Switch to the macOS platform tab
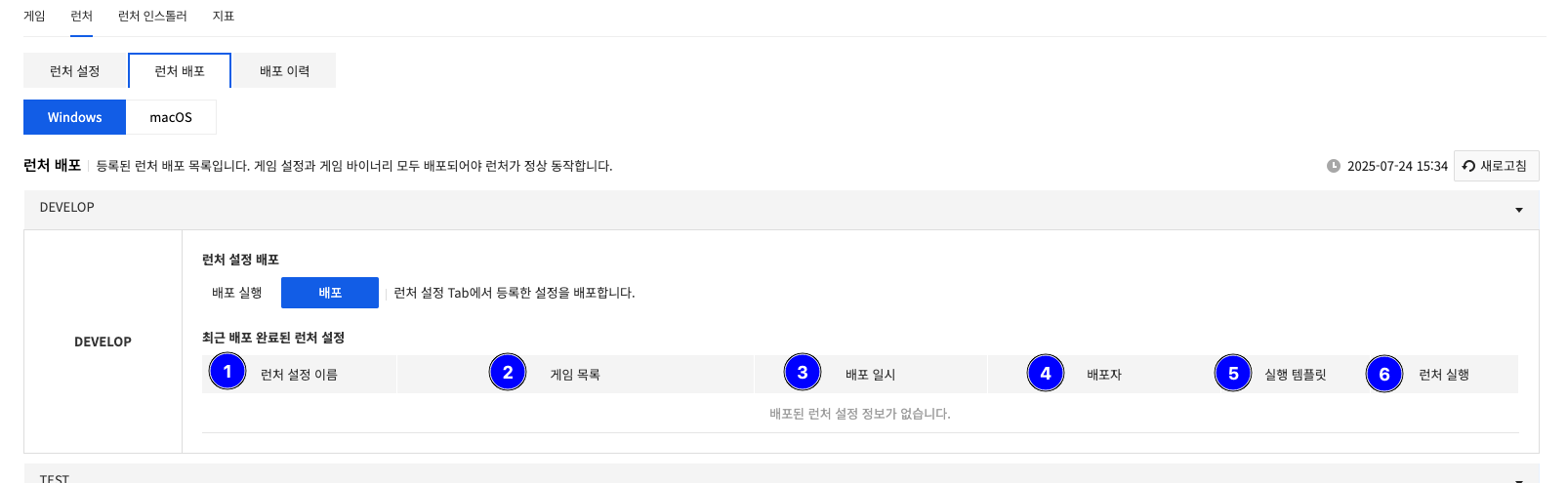 171,117
